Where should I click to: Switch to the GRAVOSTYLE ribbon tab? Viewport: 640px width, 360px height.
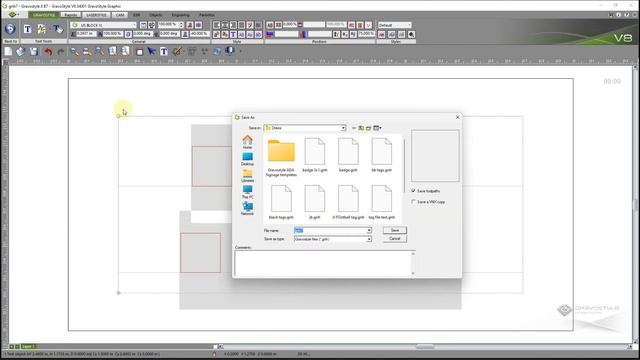(x=44, y=15)
